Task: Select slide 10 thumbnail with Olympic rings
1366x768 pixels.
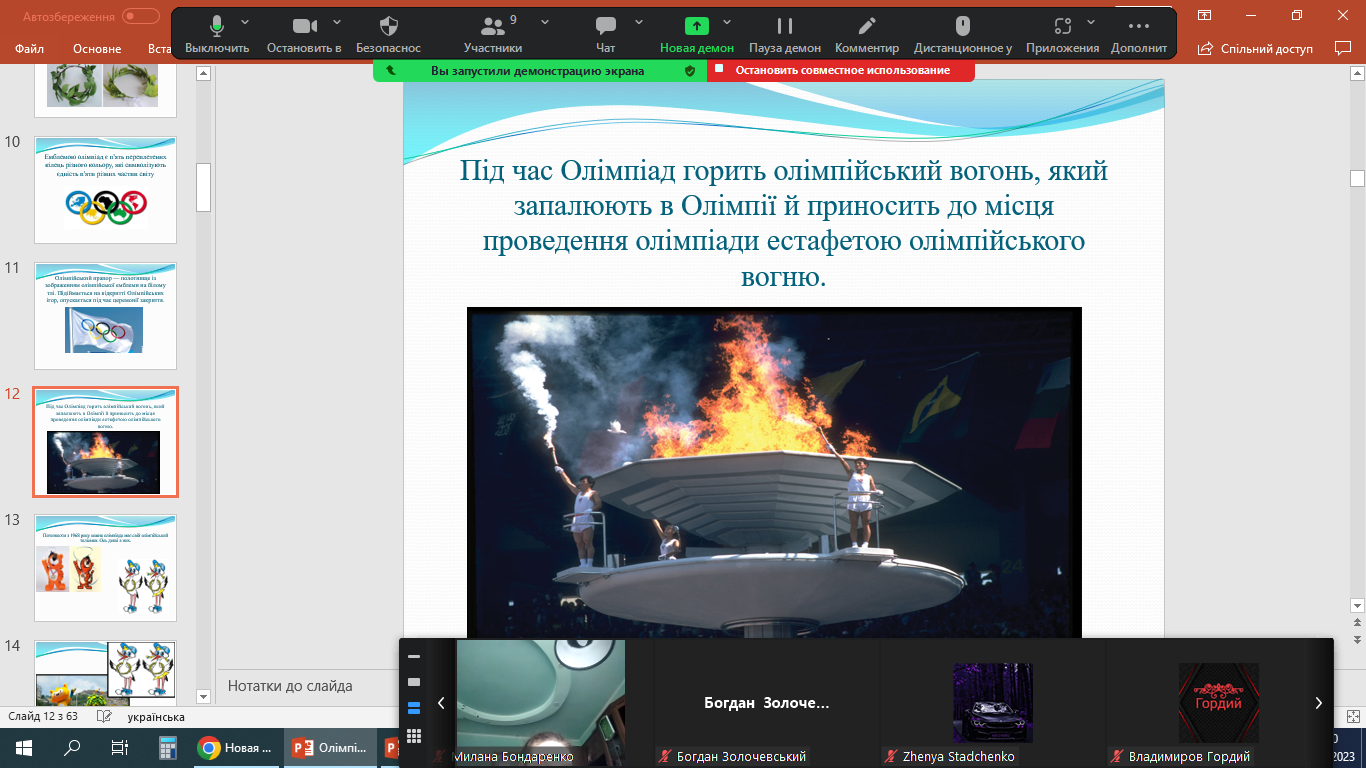Action: click(105, 190)
